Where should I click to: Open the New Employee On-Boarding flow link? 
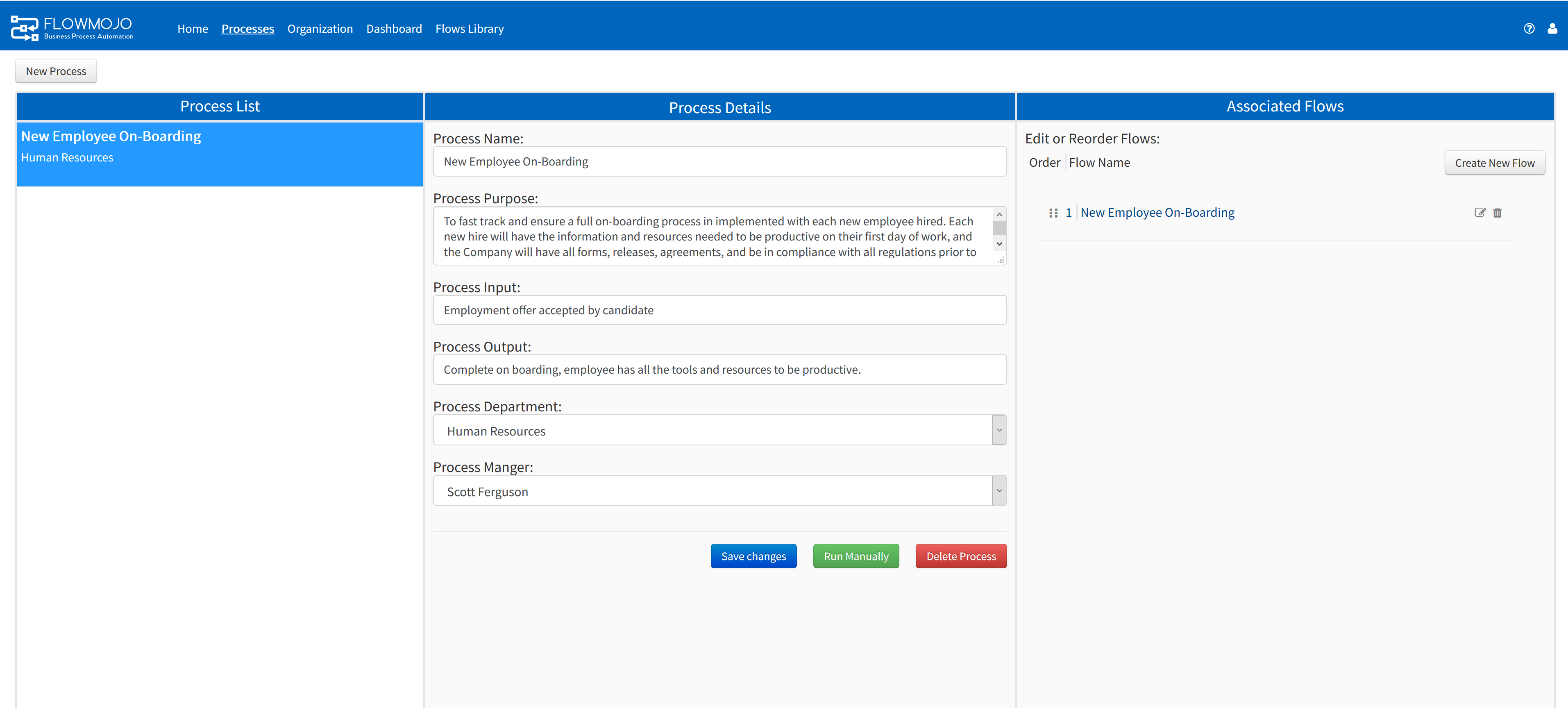coord(1157,213)
